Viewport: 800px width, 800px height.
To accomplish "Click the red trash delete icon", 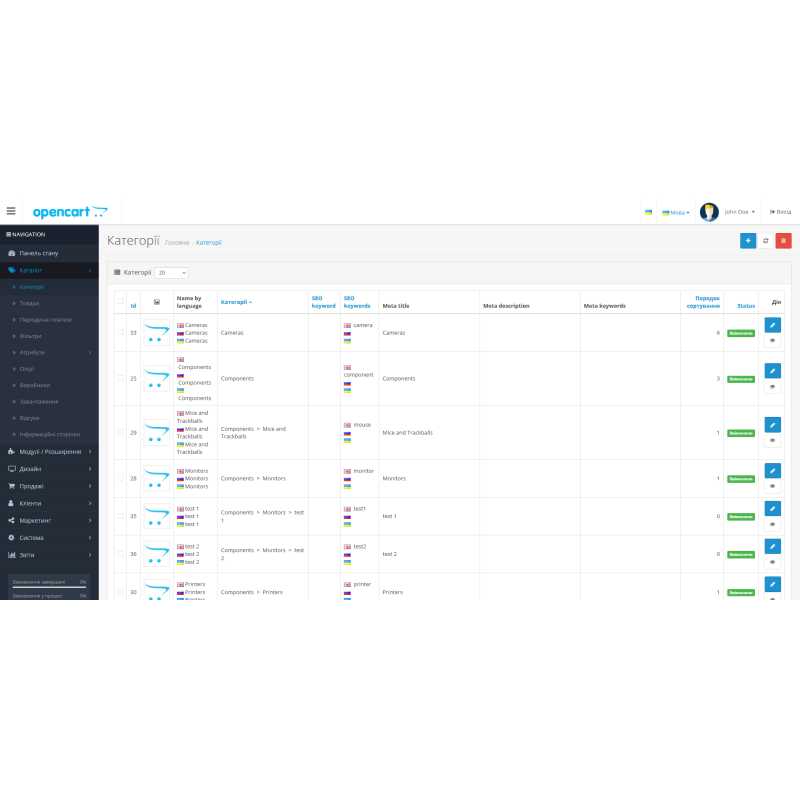I will coord(784,241).
